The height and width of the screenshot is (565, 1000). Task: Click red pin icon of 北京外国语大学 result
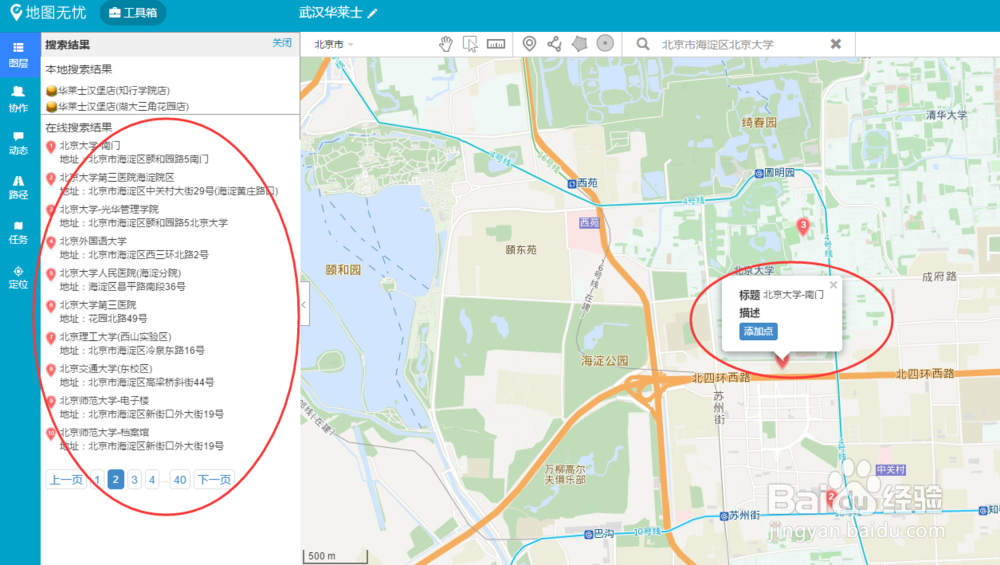point(51,243)
